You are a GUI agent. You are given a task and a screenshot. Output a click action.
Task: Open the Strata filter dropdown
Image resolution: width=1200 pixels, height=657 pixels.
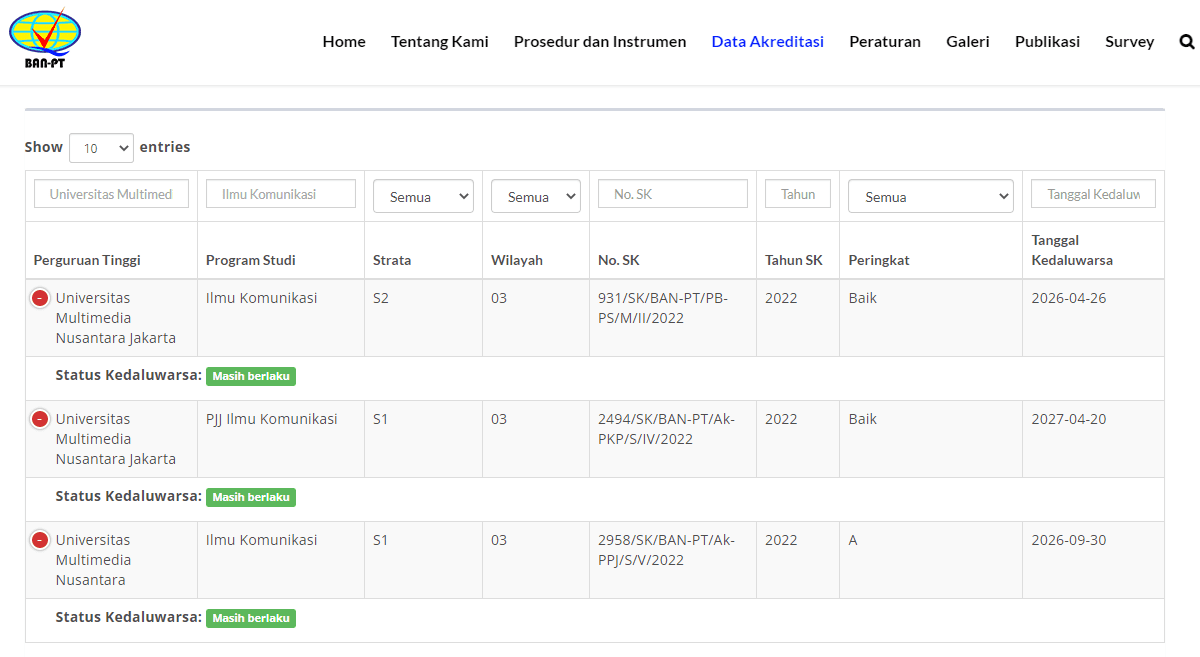point(423,197)
